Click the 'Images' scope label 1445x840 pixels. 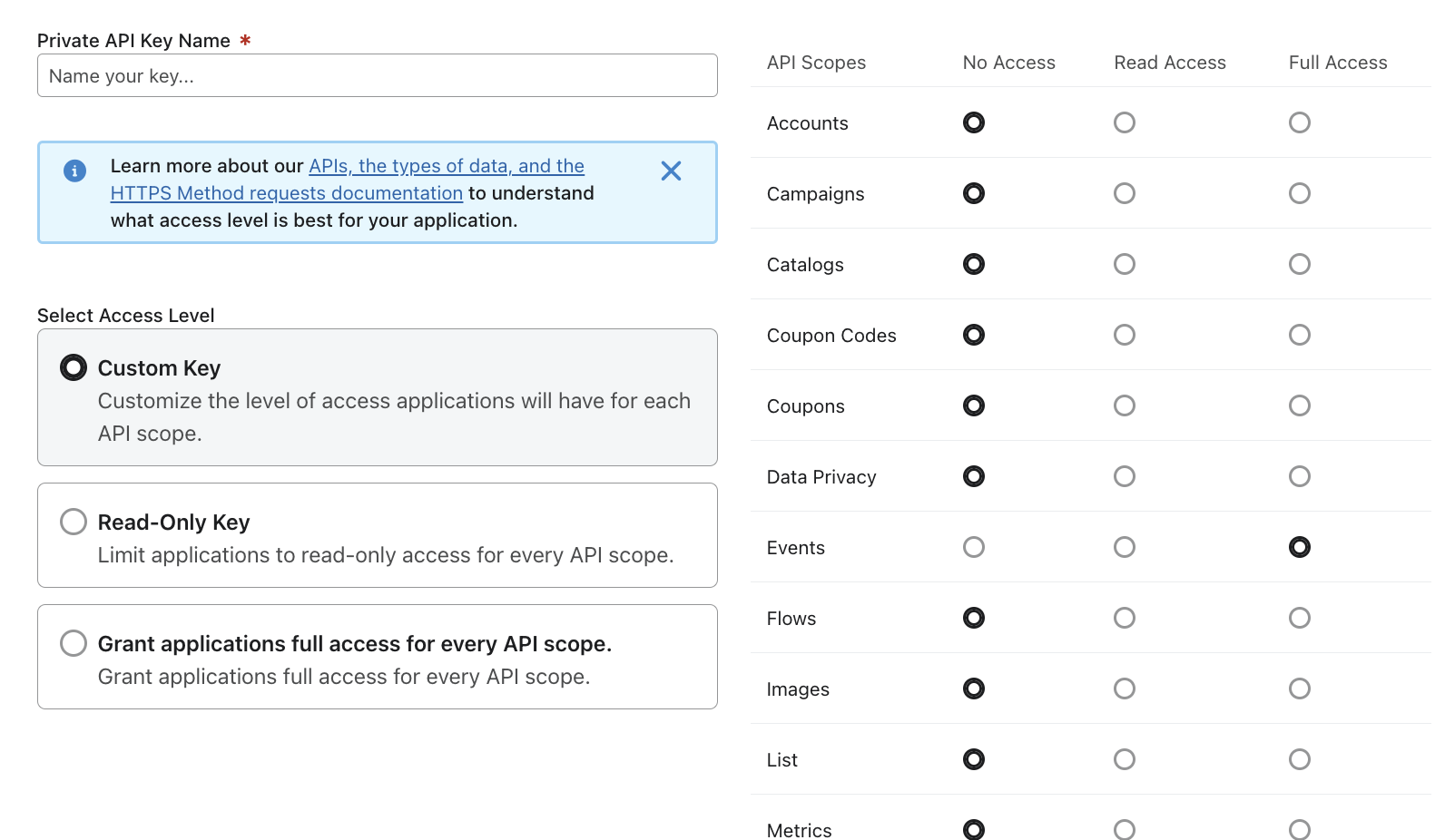point(798,689)
